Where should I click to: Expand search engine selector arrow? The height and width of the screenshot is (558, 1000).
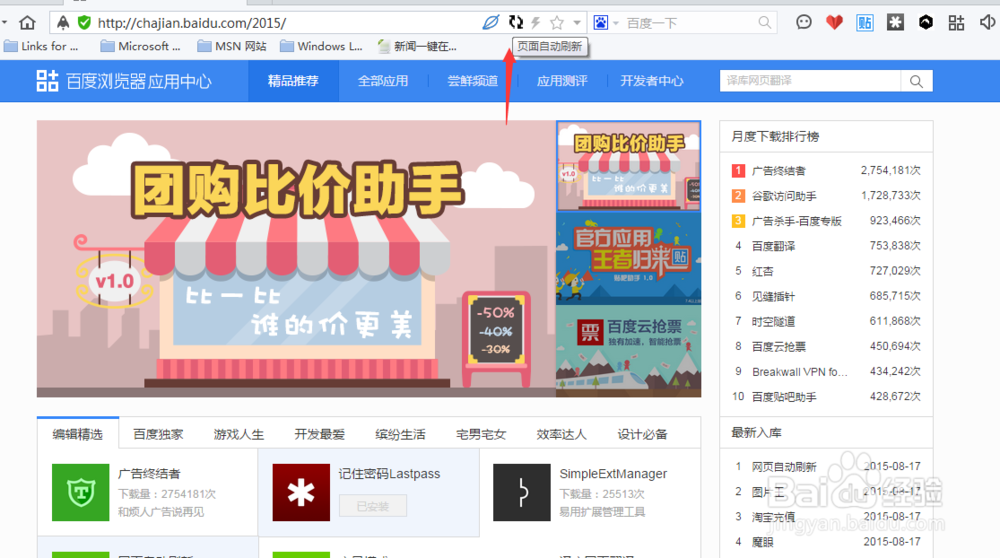click(616, 24)
